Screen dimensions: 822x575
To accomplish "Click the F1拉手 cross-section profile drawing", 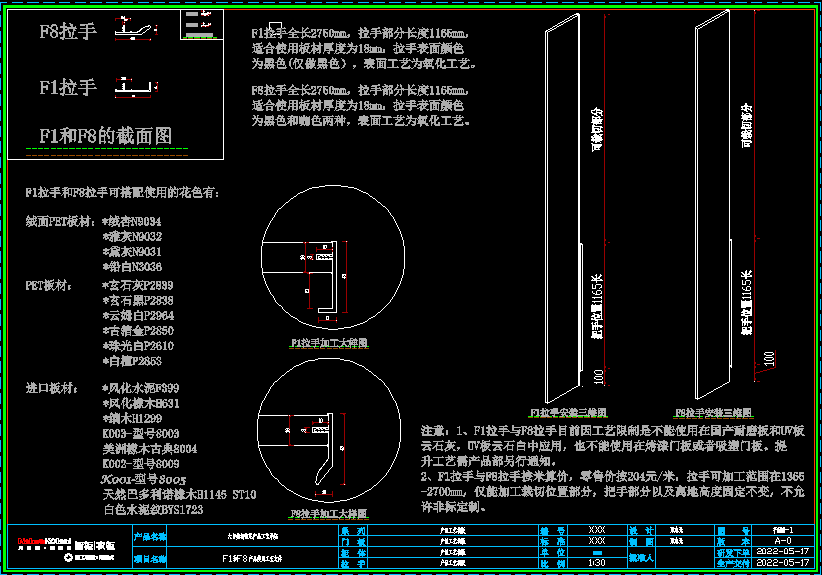I will 137,89.
